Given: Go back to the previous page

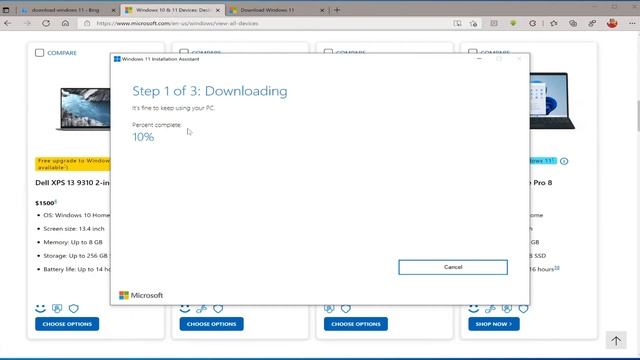Looking at the screenshot, I should (8, 23).
